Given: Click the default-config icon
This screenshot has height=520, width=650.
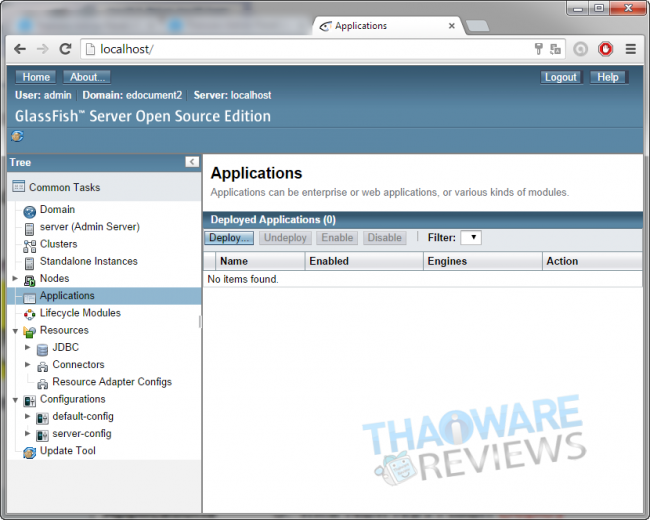Looking at the screenshot, I should (x=42, y=418).
